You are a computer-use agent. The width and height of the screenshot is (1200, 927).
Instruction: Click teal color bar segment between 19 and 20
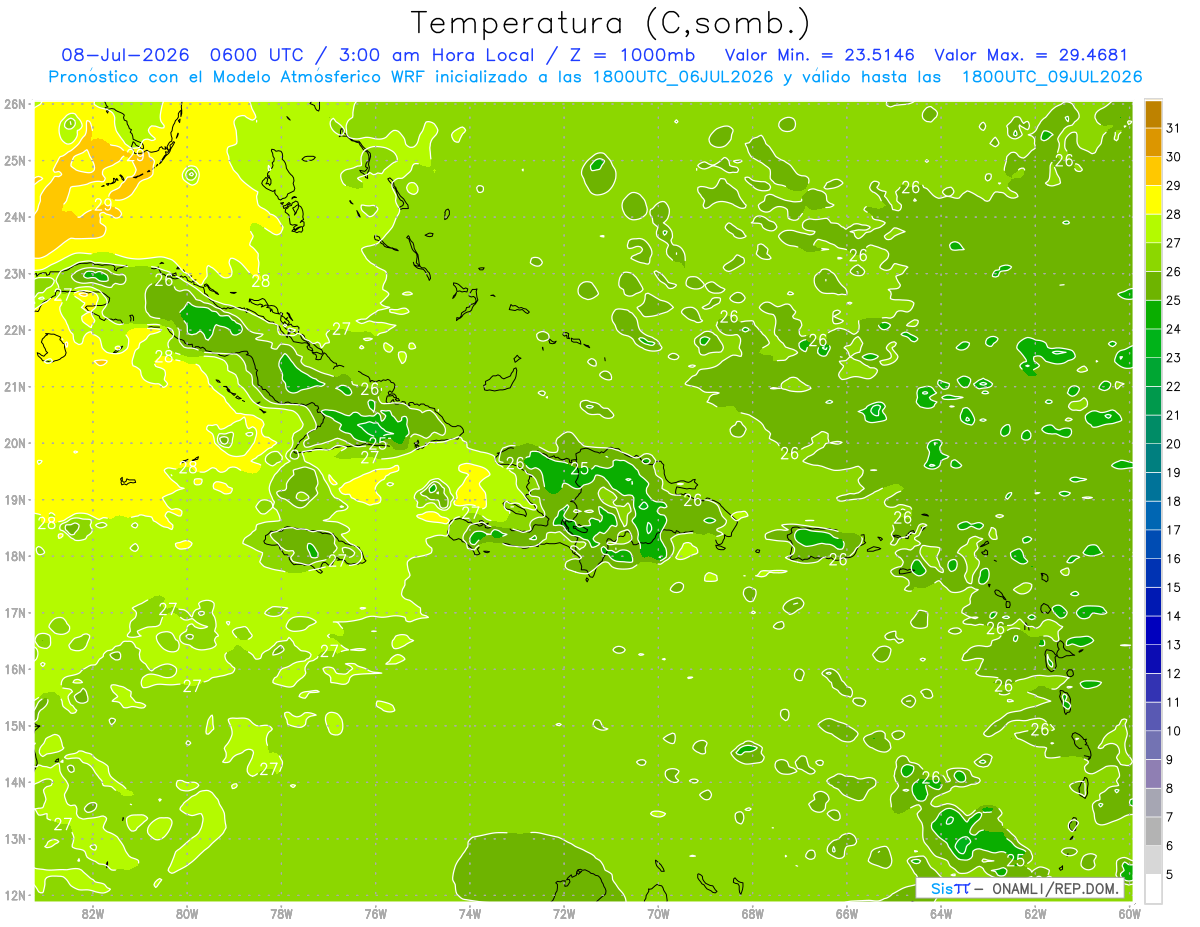coord(1153,457)
